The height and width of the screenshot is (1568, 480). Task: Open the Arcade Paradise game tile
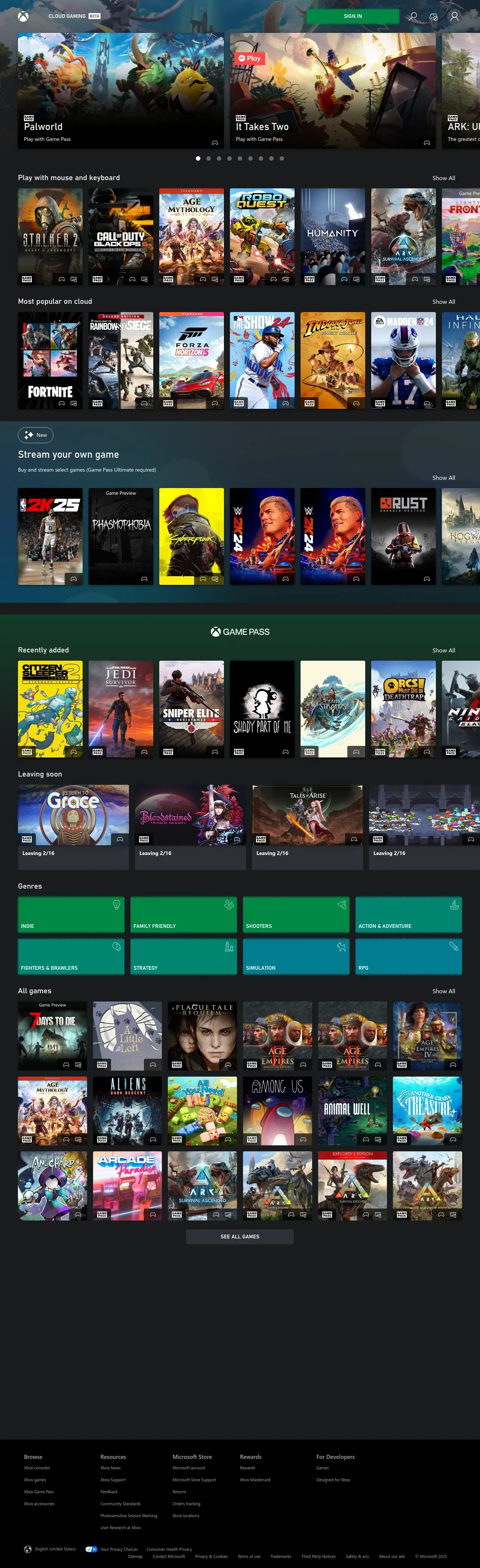[127, 1186]
